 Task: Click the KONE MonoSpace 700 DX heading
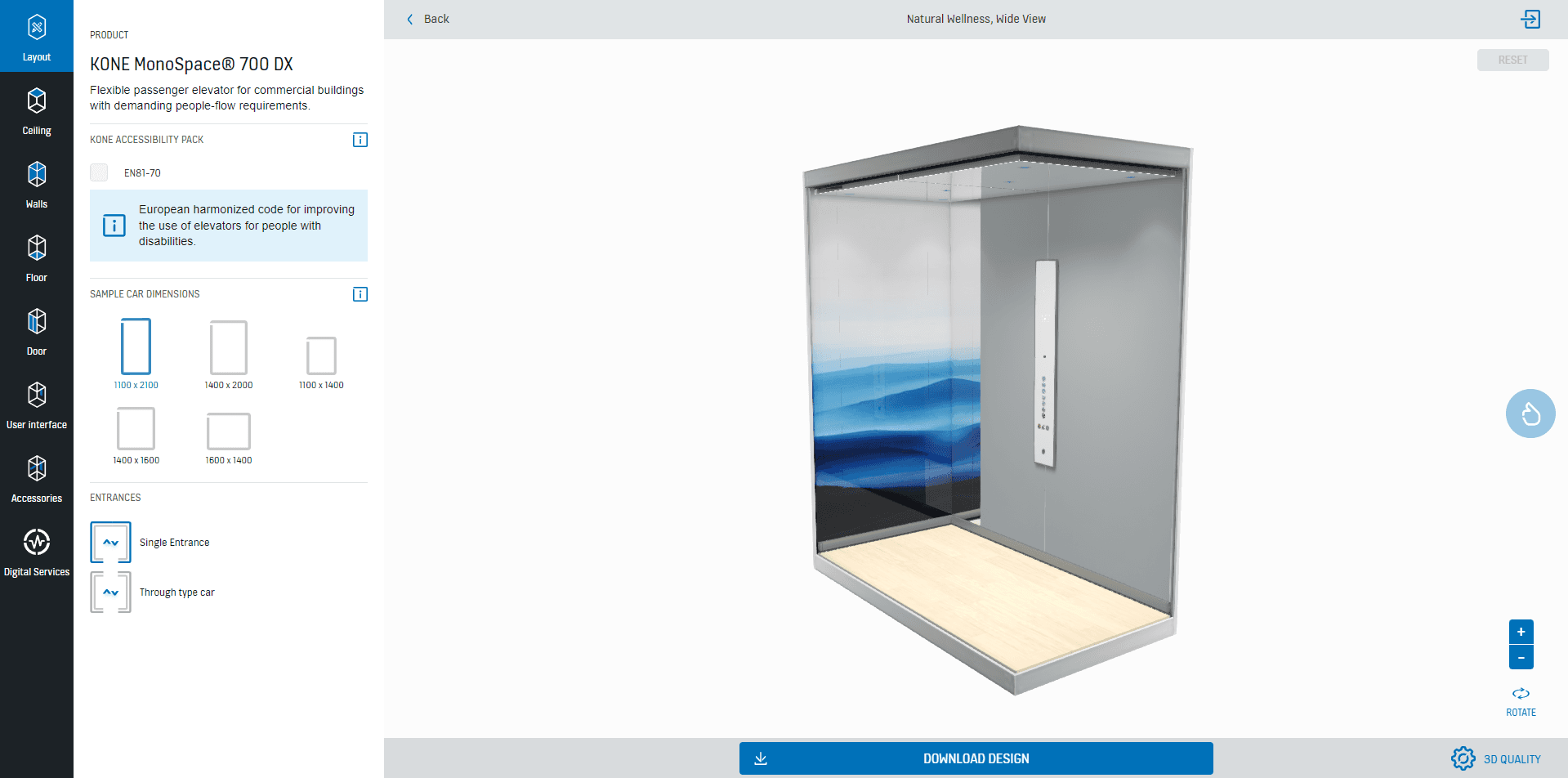click(191, 64)
